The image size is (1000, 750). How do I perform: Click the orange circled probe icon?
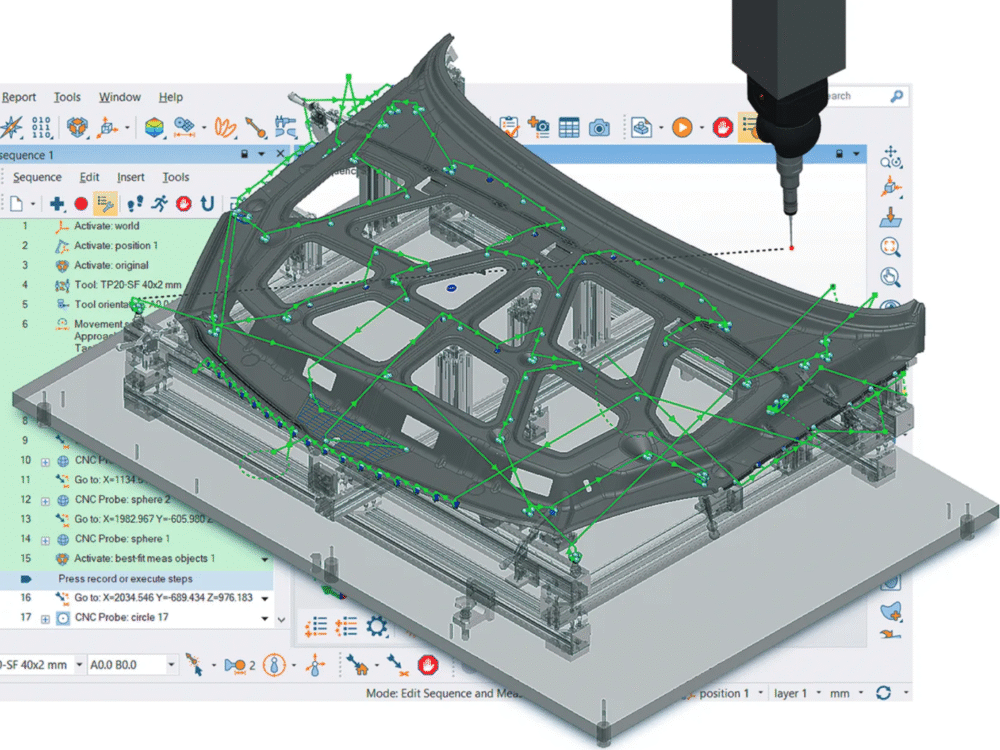(x=274, y=665)
